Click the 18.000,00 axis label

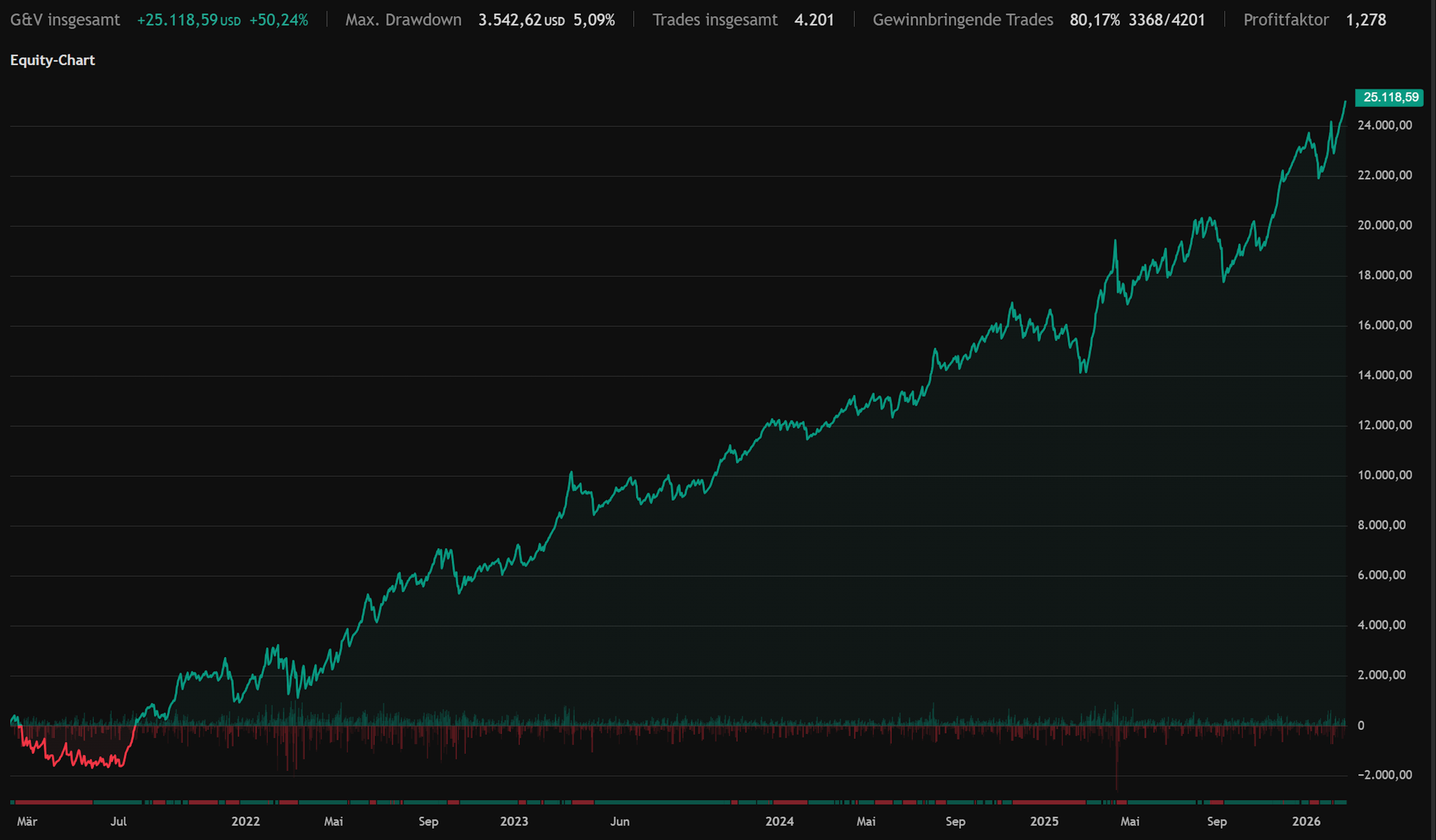tap(1385, 275)
